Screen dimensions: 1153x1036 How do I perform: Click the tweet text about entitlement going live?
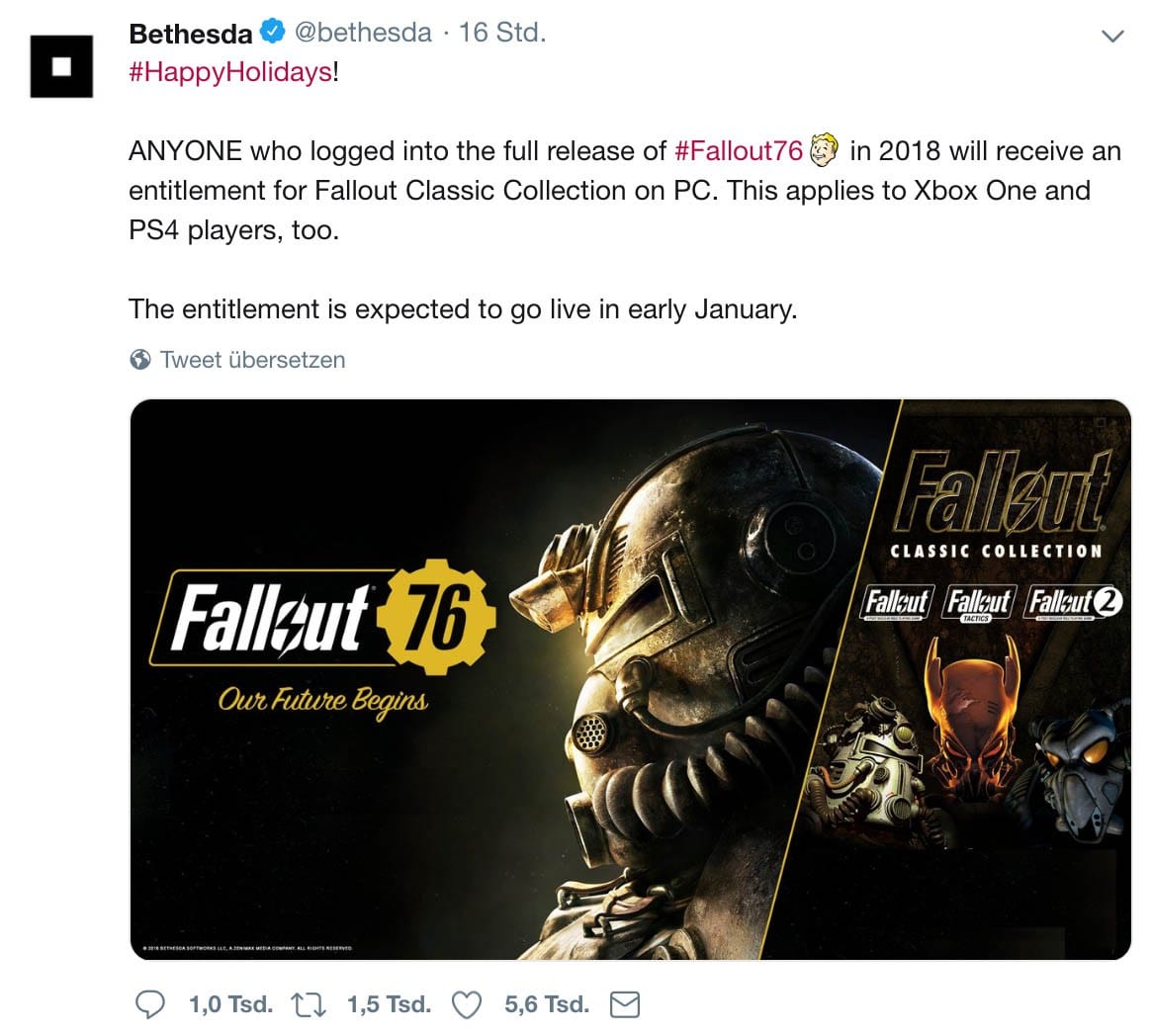tap(462, 309)
